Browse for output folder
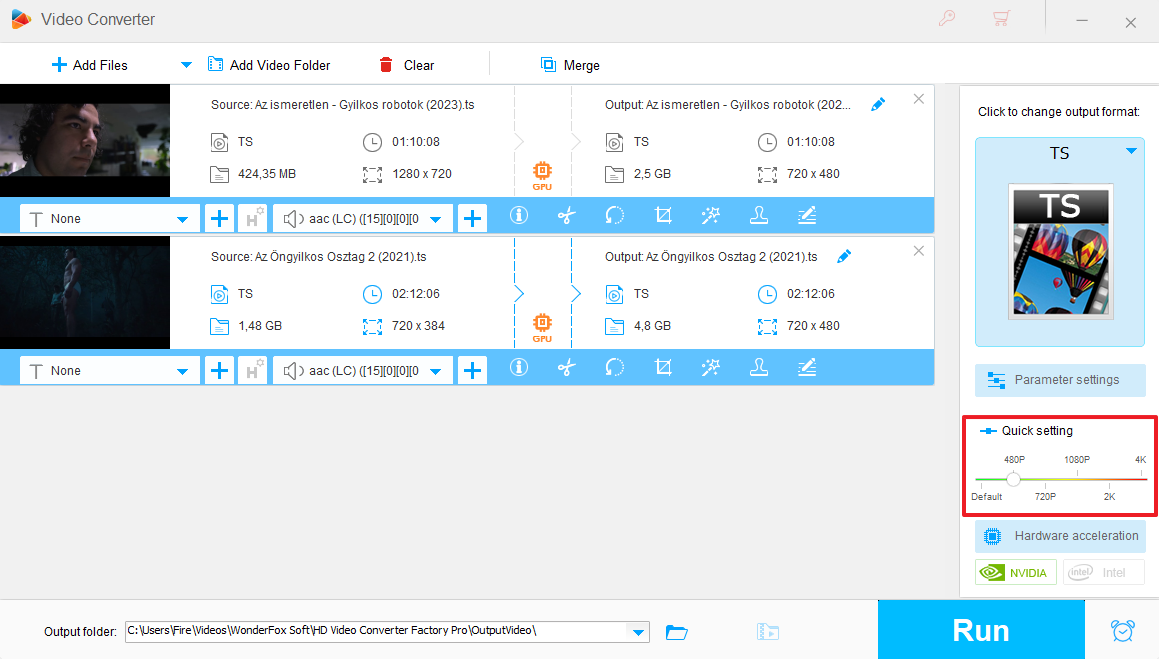Image resolution: width=1159 pixels, height=659 pixels. click(676, 632)
